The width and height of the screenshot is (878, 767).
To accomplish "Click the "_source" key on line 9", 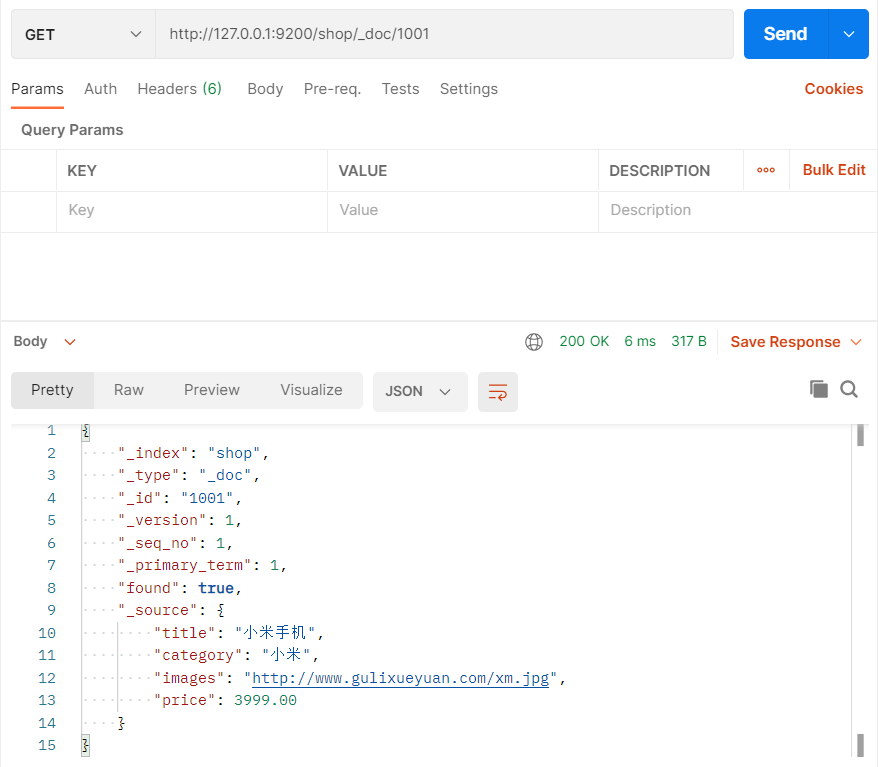I will pos(157,611).
